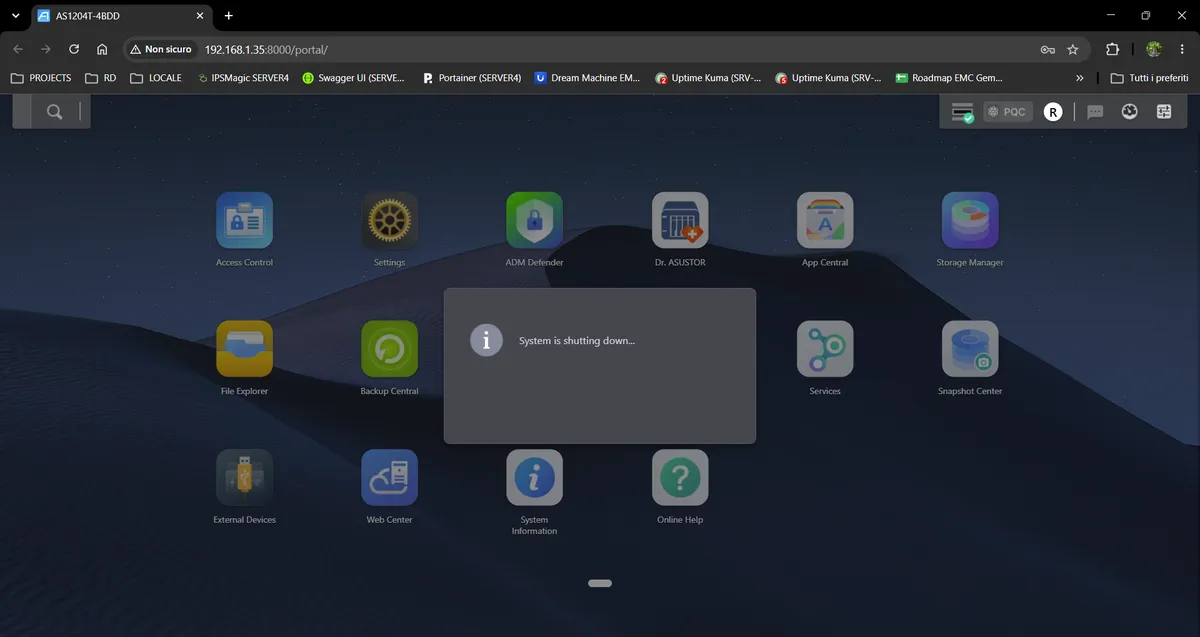The width and height of the screenshot is (1200, 637).
Task: Click the PQC status indicator
Action: coord(1008,112)
